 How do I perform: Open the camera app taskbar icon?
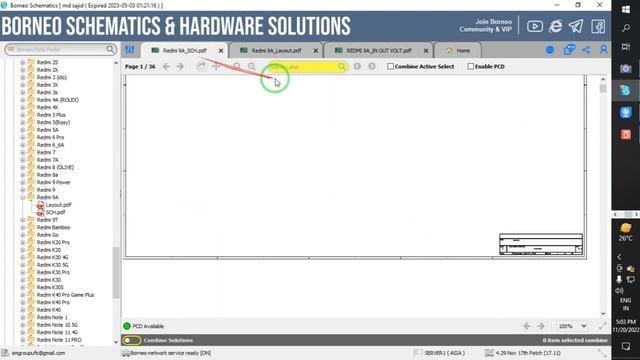(x=625, y=69)
